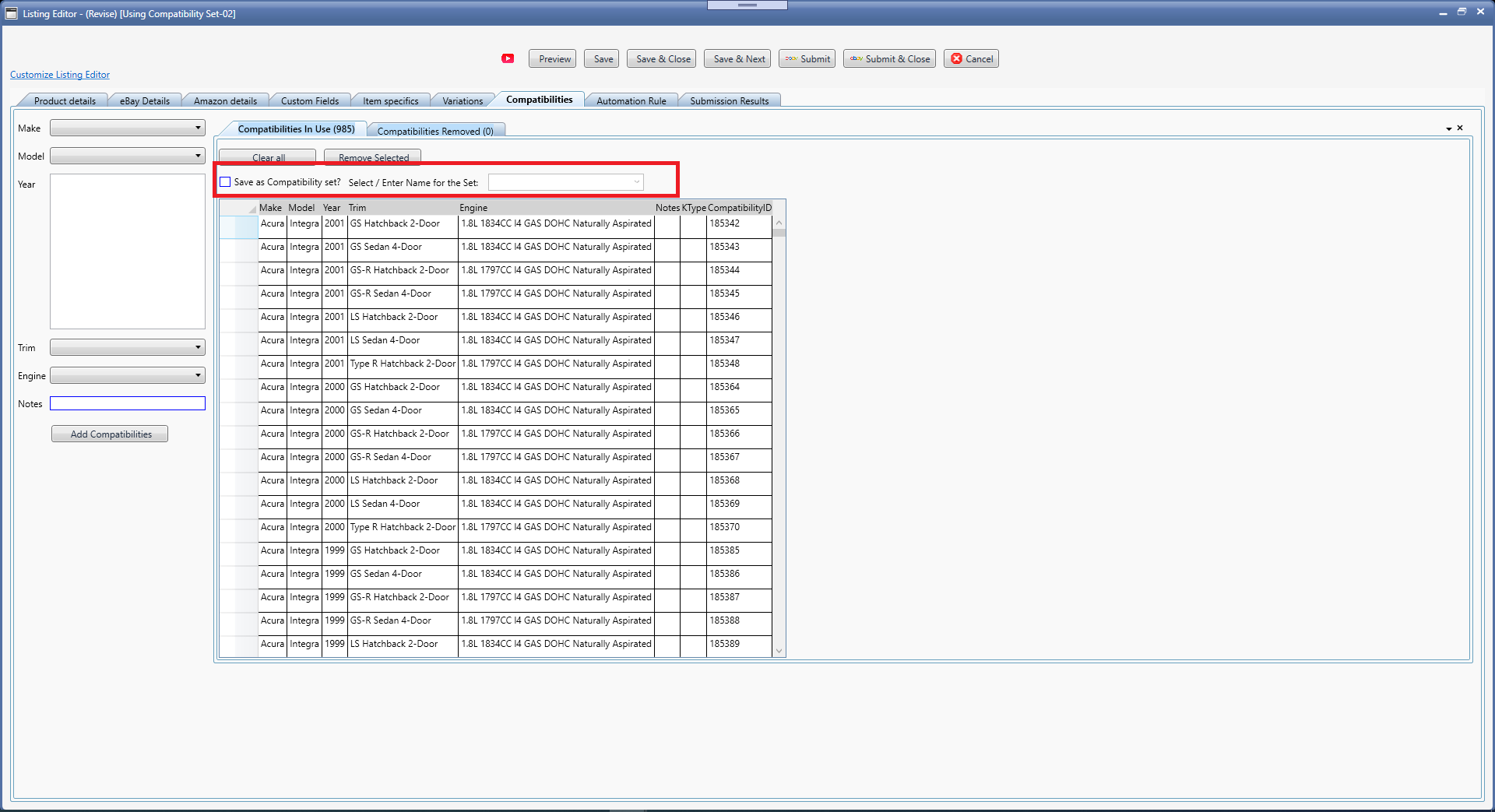
Task: Switch to Product details tab
Action: click(65, 100)
